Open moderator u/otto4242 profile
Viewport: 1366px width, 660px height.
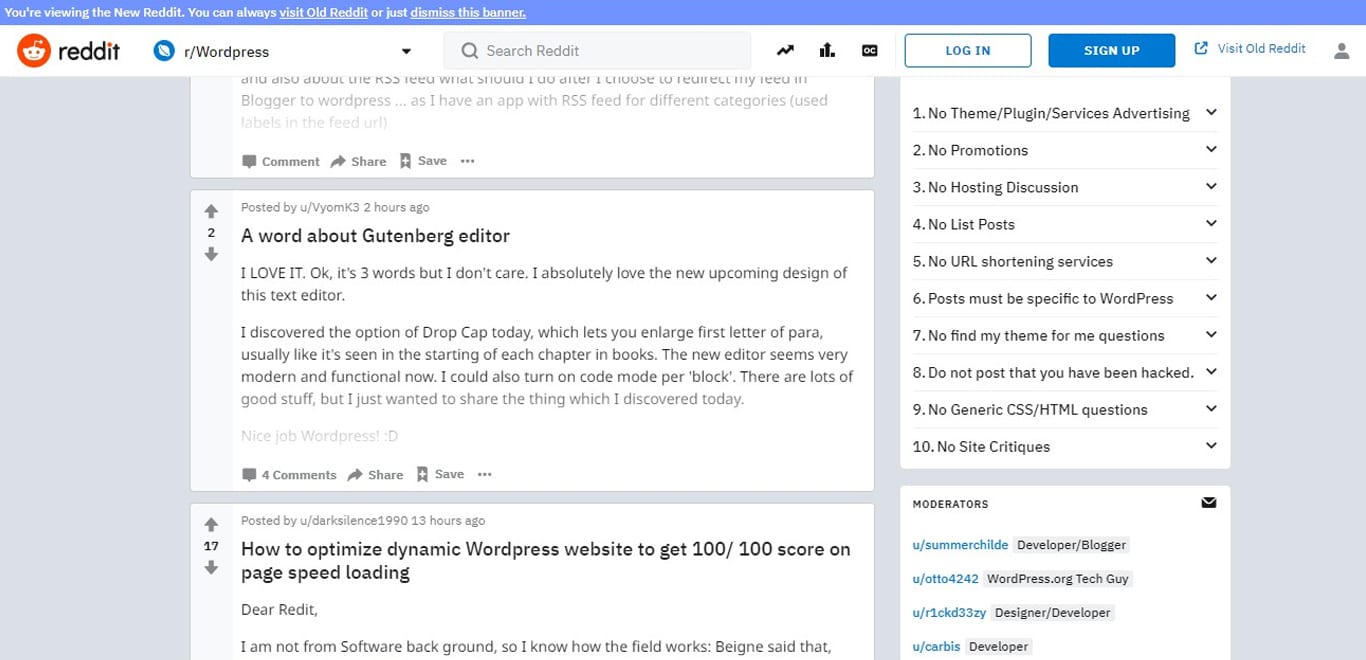click(945, 578)
